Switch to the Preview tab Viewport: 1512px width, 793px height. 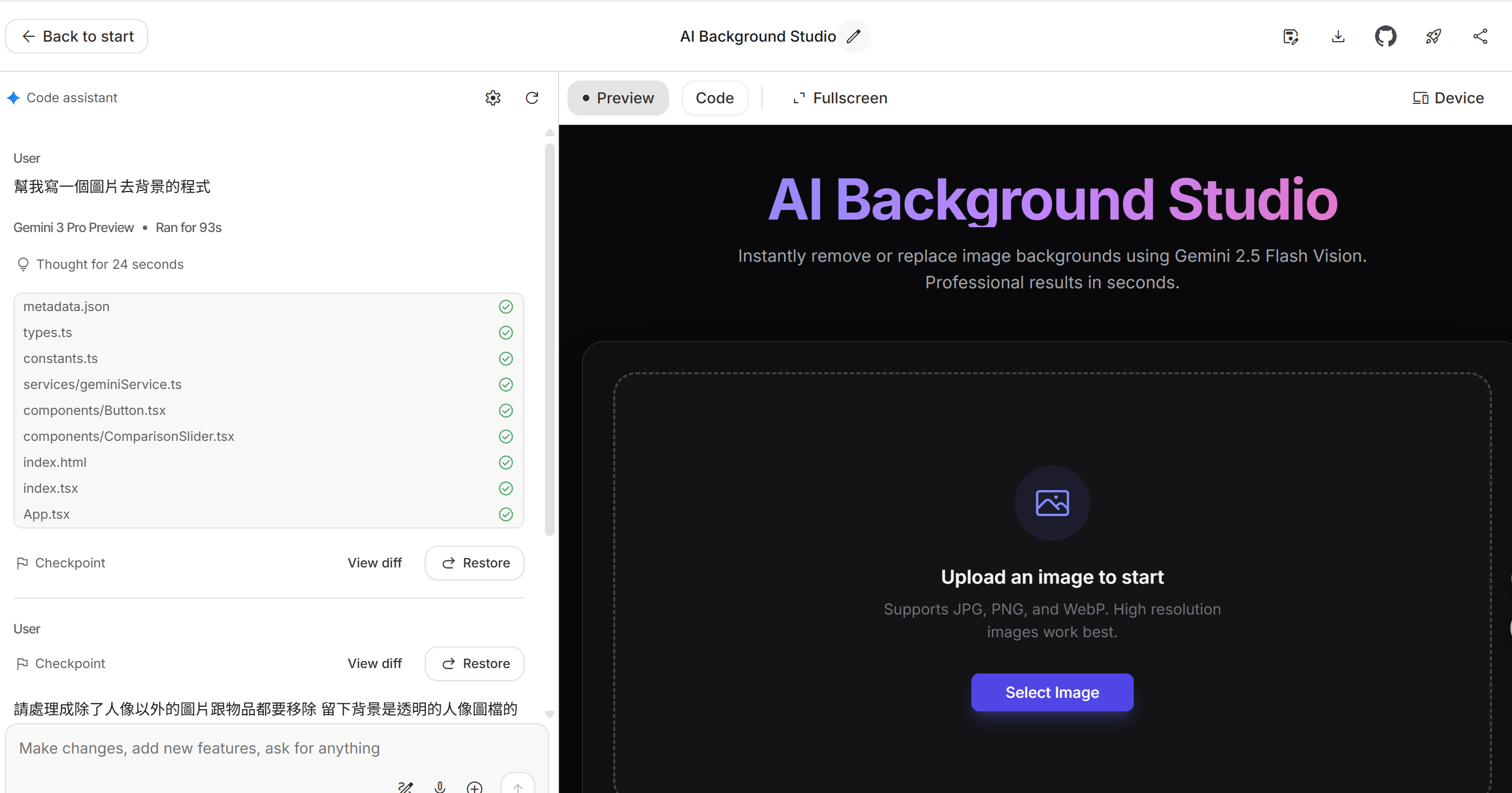(x=618, y=98)
